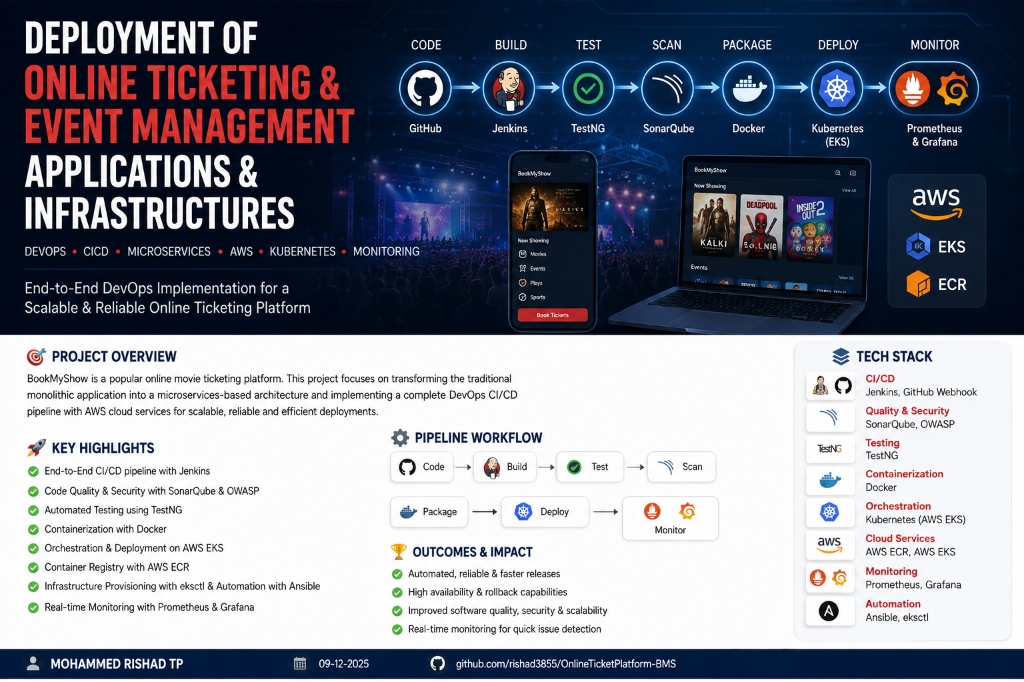Click the KUBERNETES tag under the title
The image size is (1024, 682).
pos(302,252)
